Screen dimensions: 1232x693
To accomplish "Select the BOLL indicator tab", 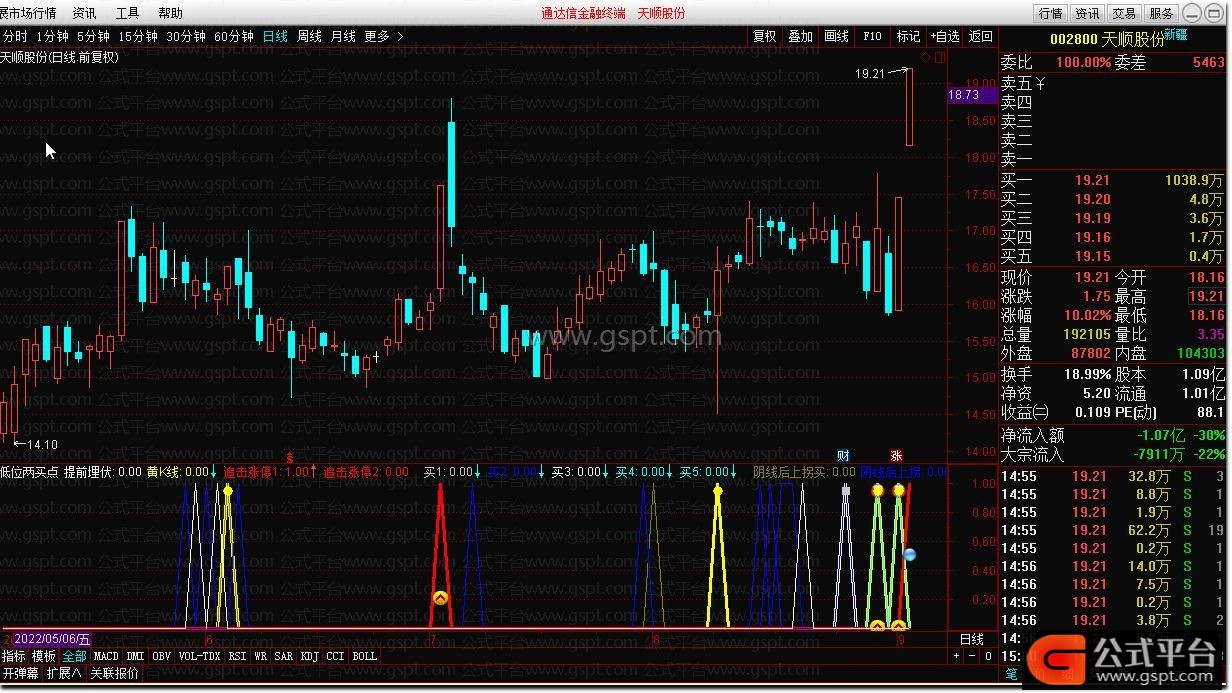I will (365, 656).
